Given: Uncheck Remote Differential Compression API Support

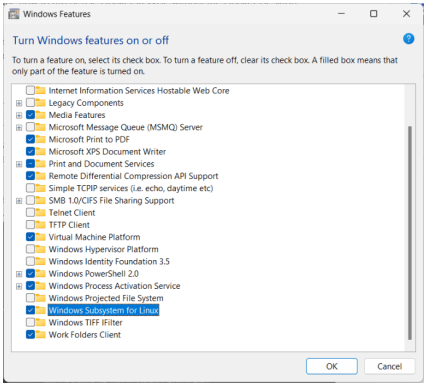Looking at the screenshot, I should (x=30, y=176).
